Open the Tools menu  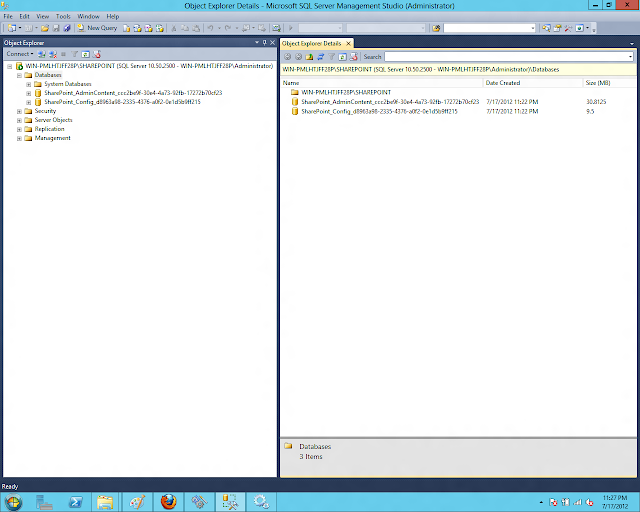click(63, 16)
